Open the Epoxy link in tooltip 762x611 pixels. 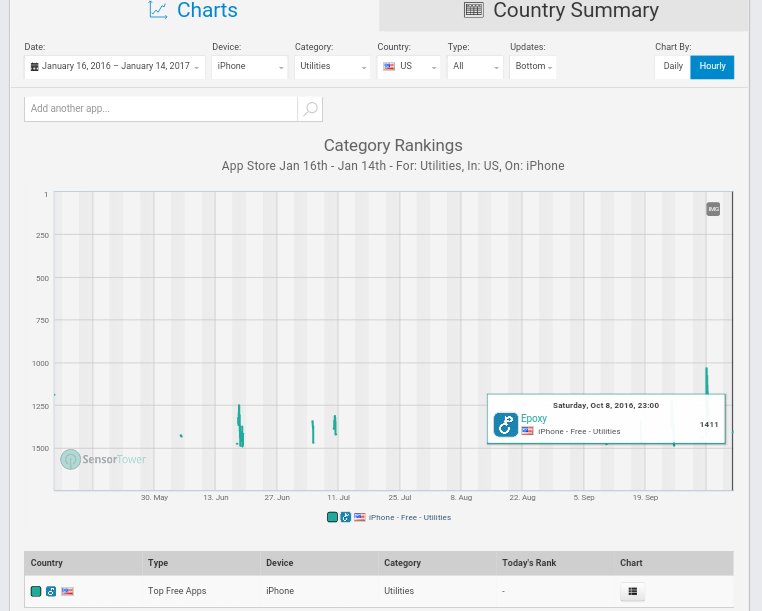click(x=534, y=419)
